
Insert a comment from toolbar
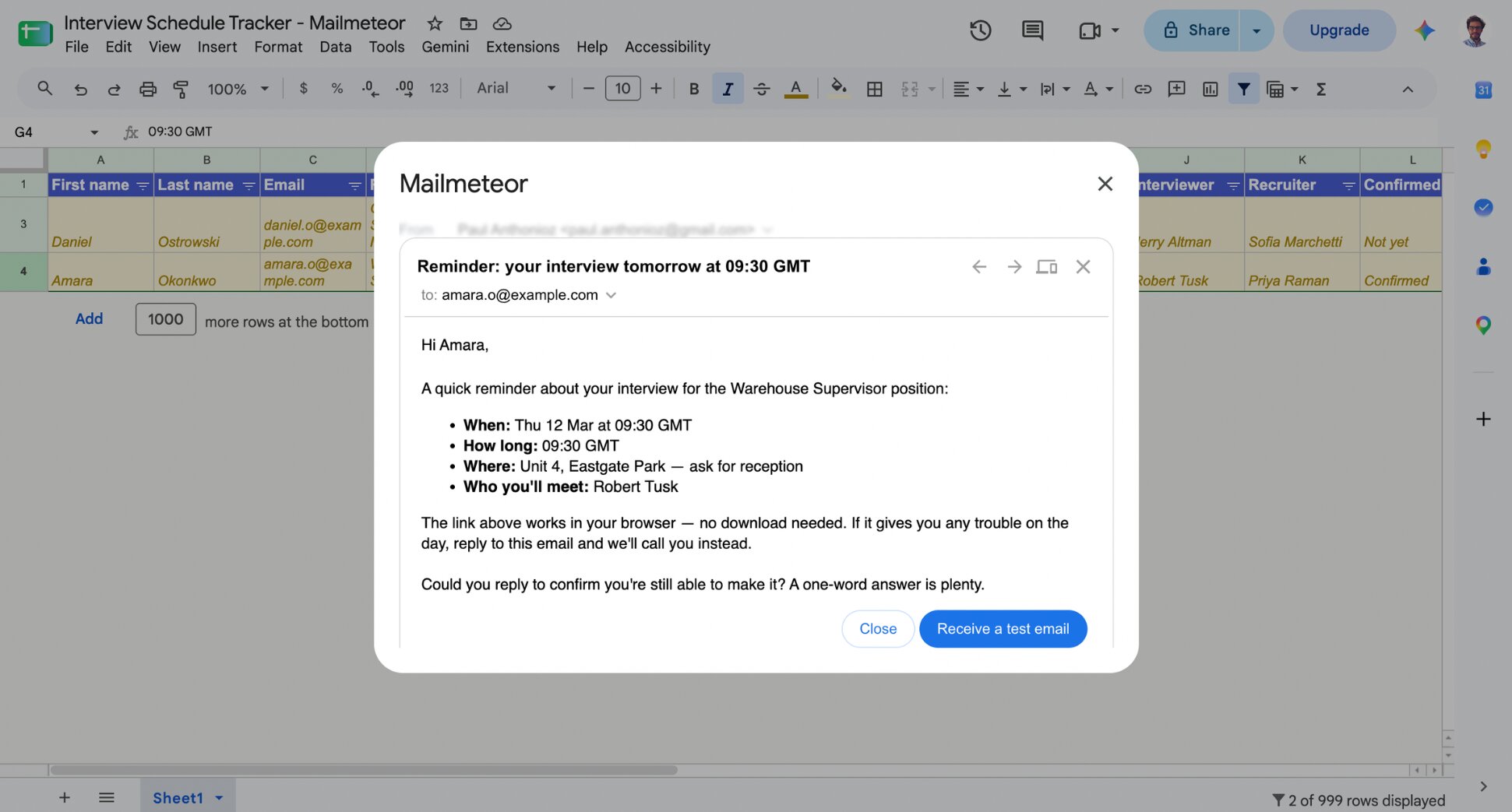[1177, 89]
